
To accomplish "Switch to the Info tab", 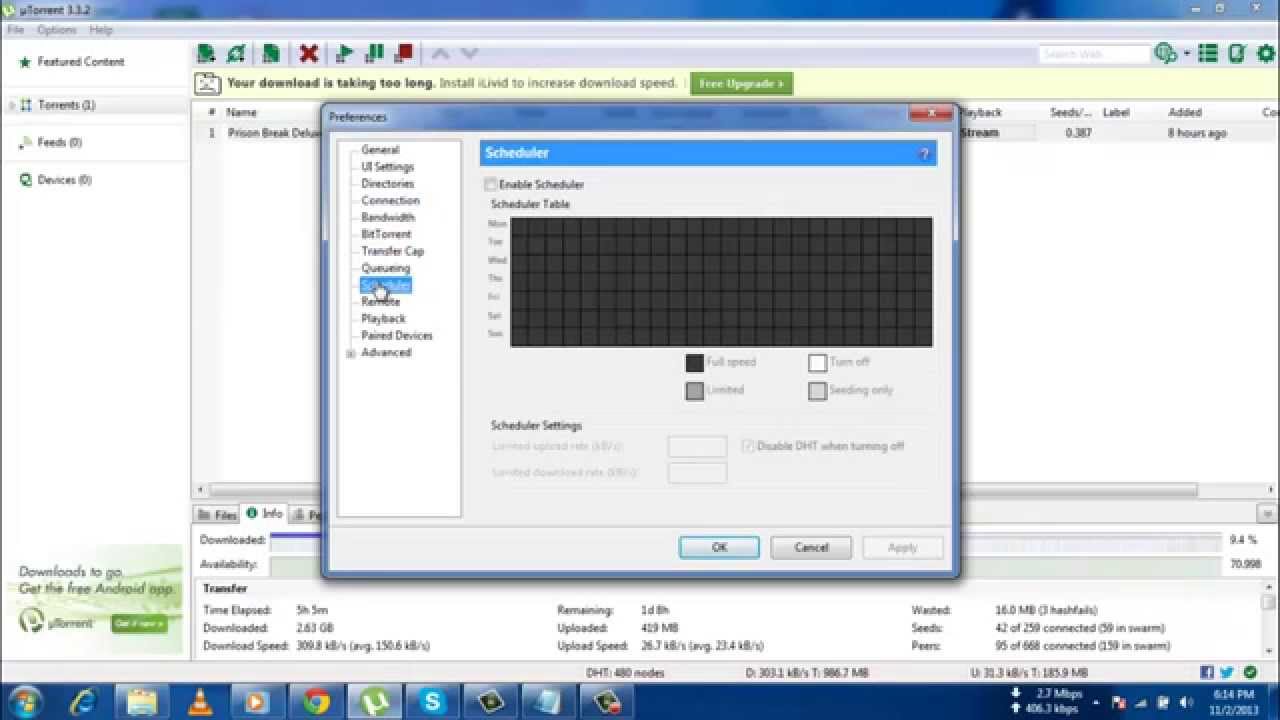I will click(x=265, y=514).
